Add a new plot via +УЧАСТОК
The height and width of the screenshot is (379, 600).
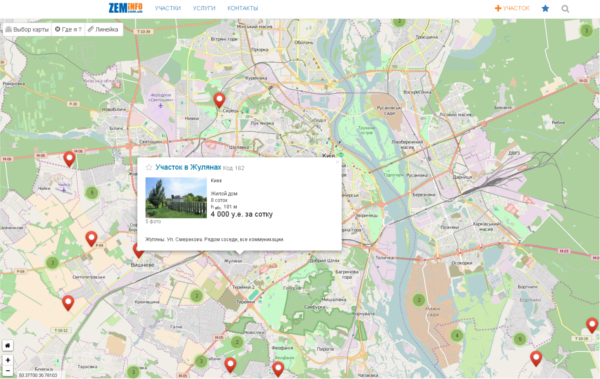tap(512, 8)
